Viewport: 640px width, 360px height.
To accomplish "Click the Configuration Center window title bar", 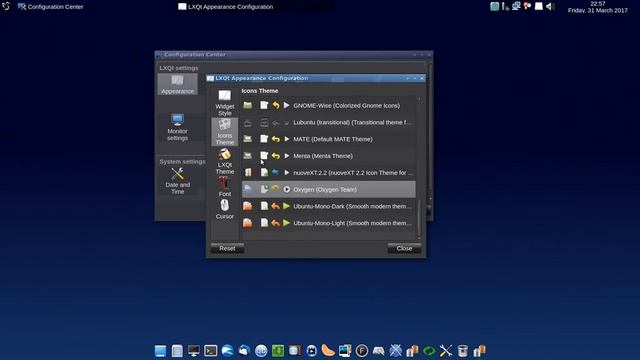I will [x=294, y=55].
